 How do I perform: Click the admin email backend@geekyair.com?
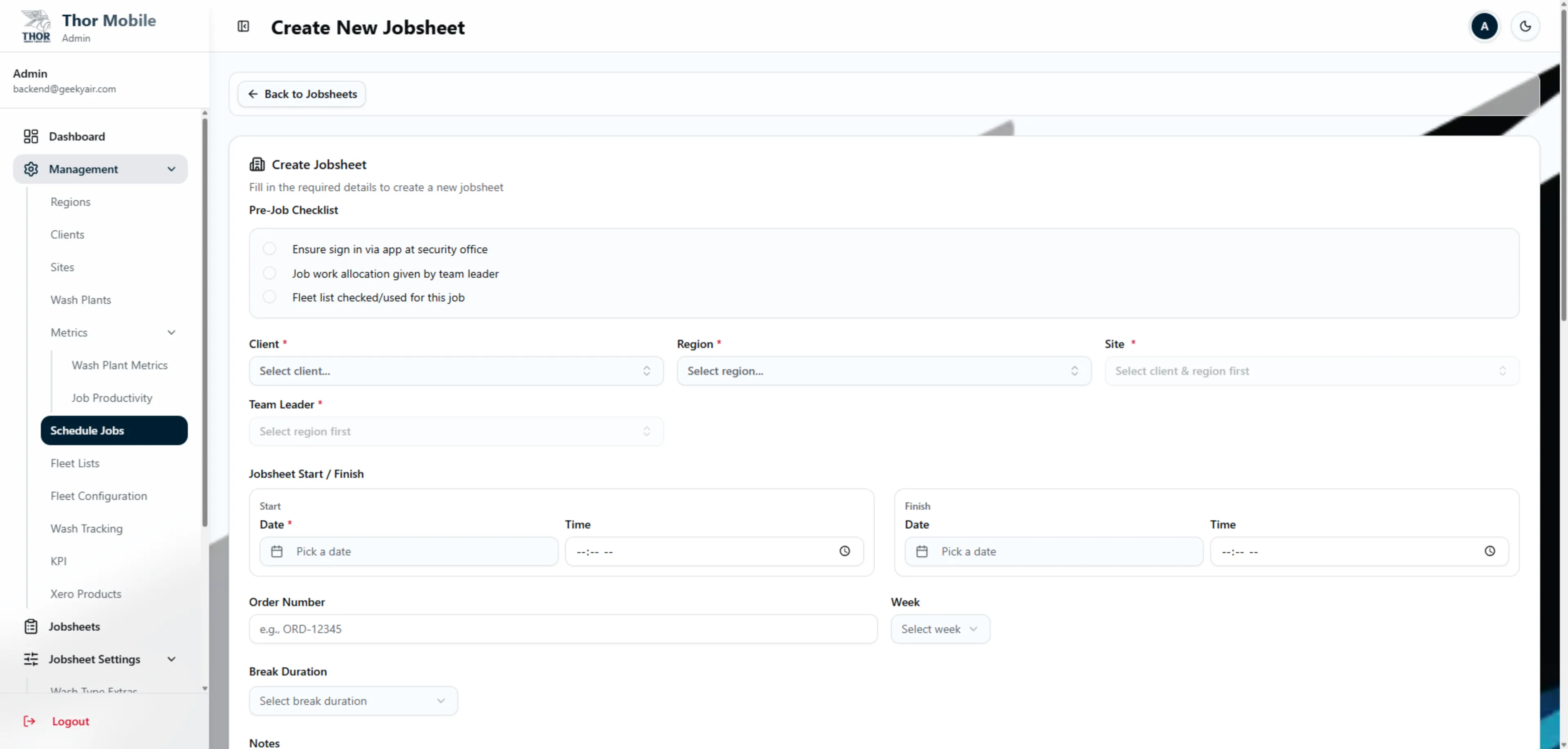pyautogui.click(x=65, y=89)
